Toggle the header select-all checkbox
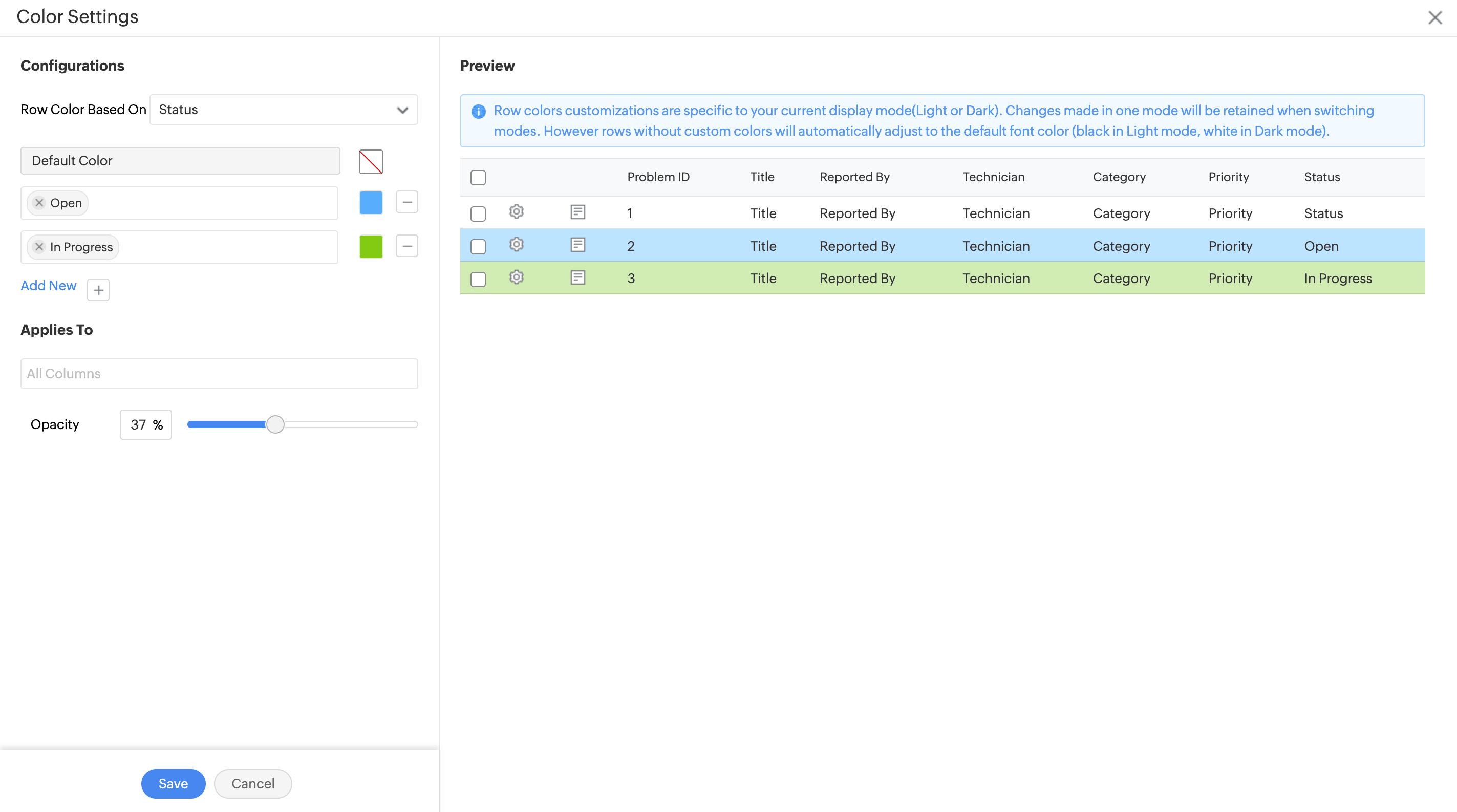Viewport: 1457px width, 812px height. [478, 178]
